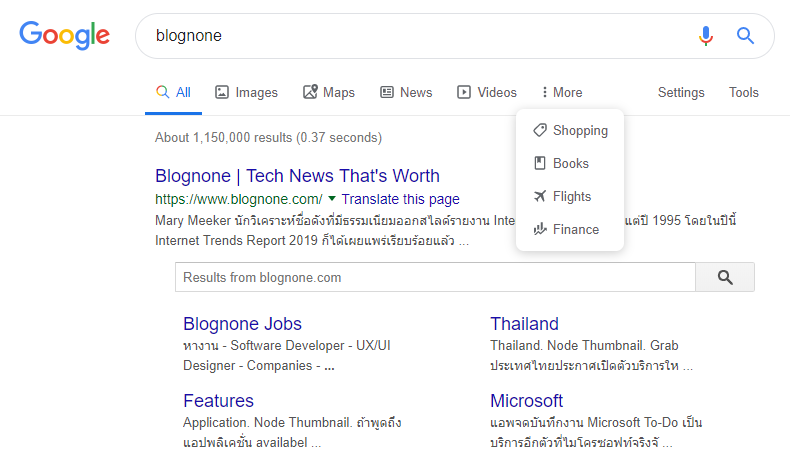Image resolution: width=790 pixels, height=464 pixels.
Task: Click the Images tab picture icon
Action: point(222,92)
